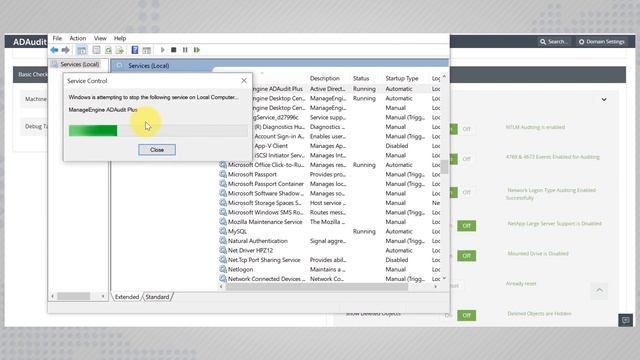640x360 pixels.
Task: Open the Action menu
Action: point(78,38)
